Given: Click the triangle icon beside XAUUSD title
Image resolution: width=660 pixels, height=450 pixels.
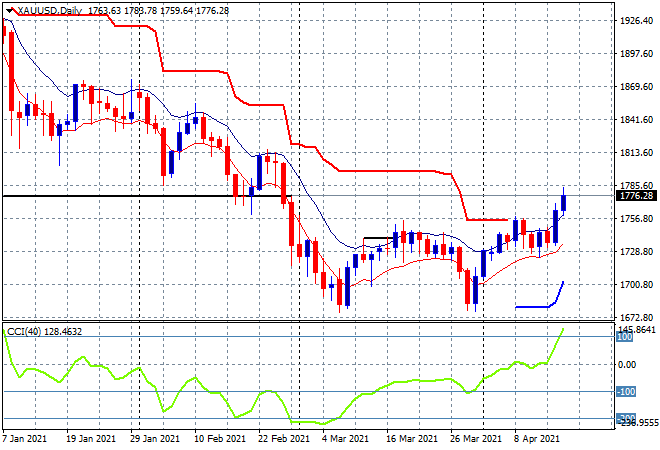Looking at the screenshot, I should (x=9, y=11).
